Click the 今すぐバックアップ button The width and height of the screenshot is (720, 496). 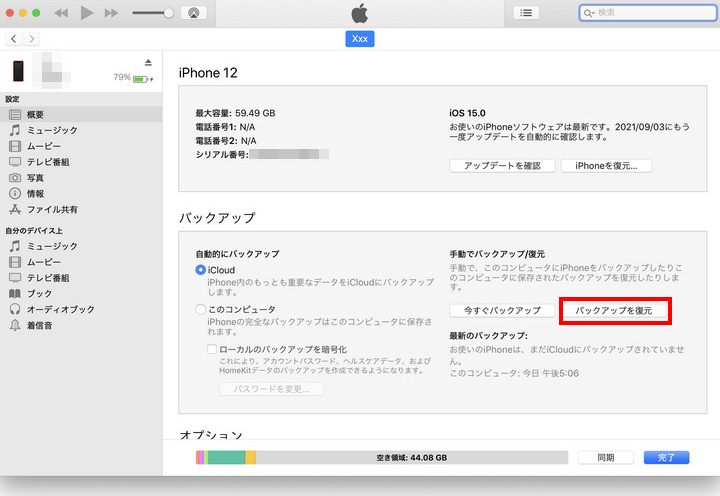coord(502,310)
